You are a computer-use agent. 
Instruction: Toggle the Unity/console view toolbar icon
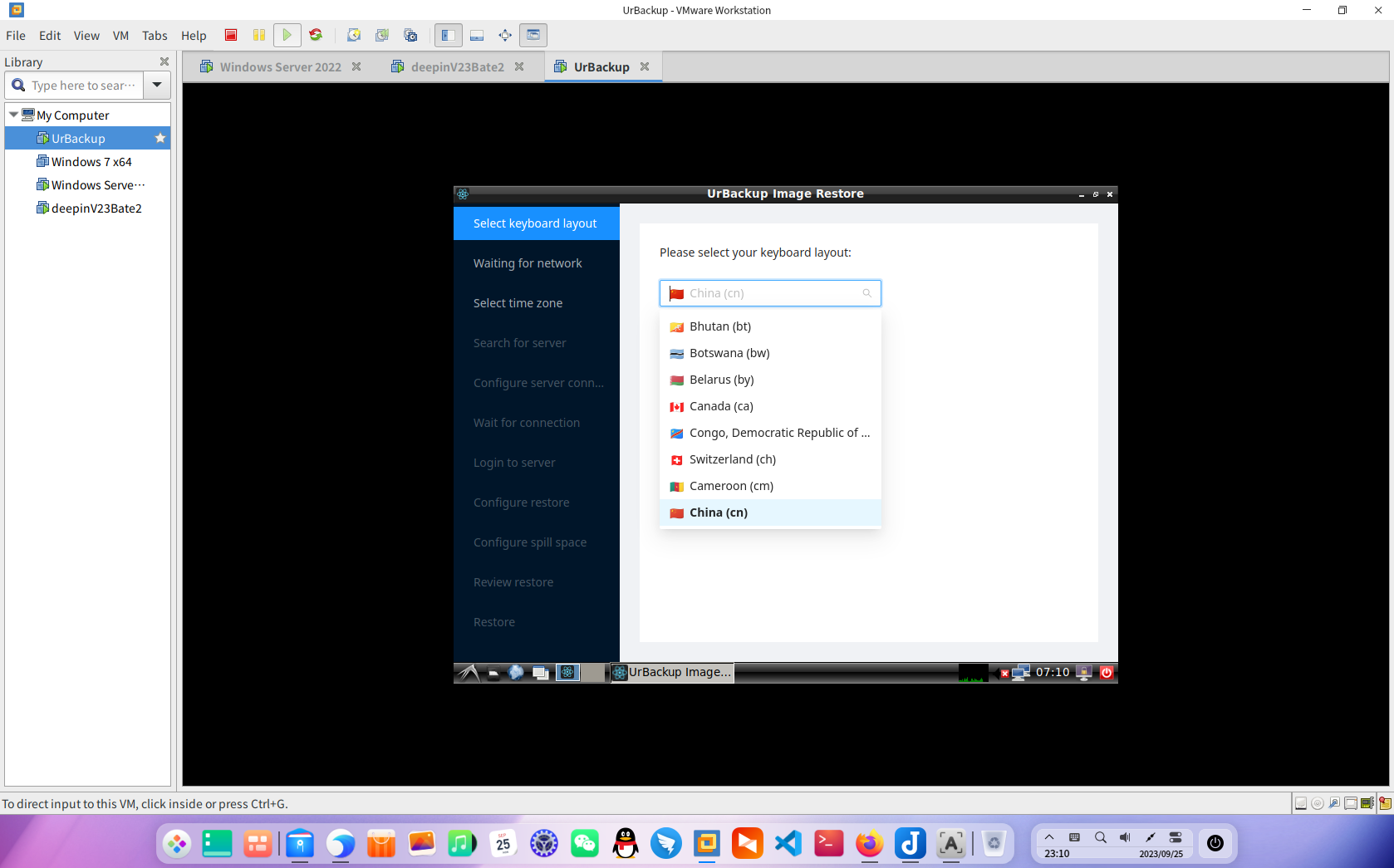pyautogui.click(x=533, y=35)
